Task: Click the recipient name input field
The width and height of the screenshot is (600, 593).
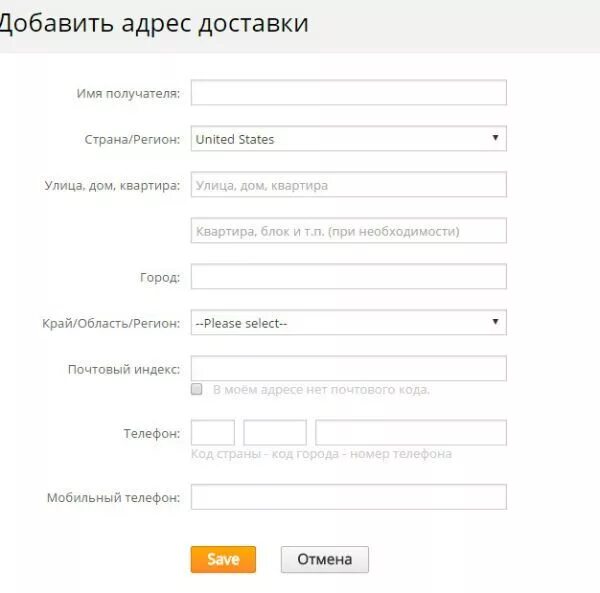Action: pos(349,93)
